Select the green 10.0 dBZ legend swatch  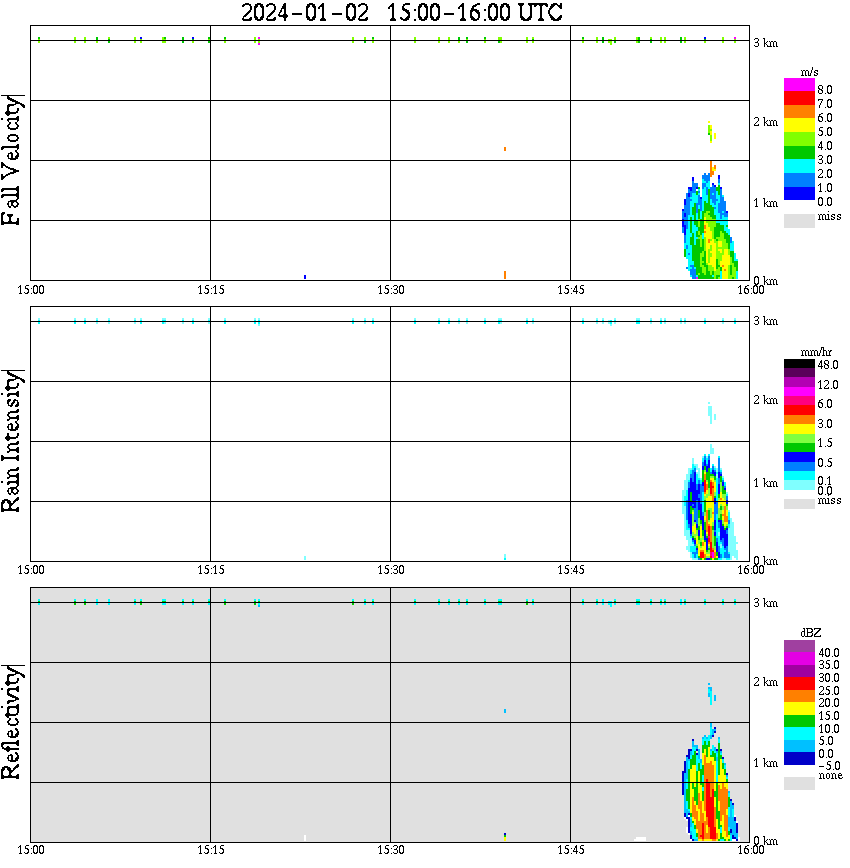799,722
